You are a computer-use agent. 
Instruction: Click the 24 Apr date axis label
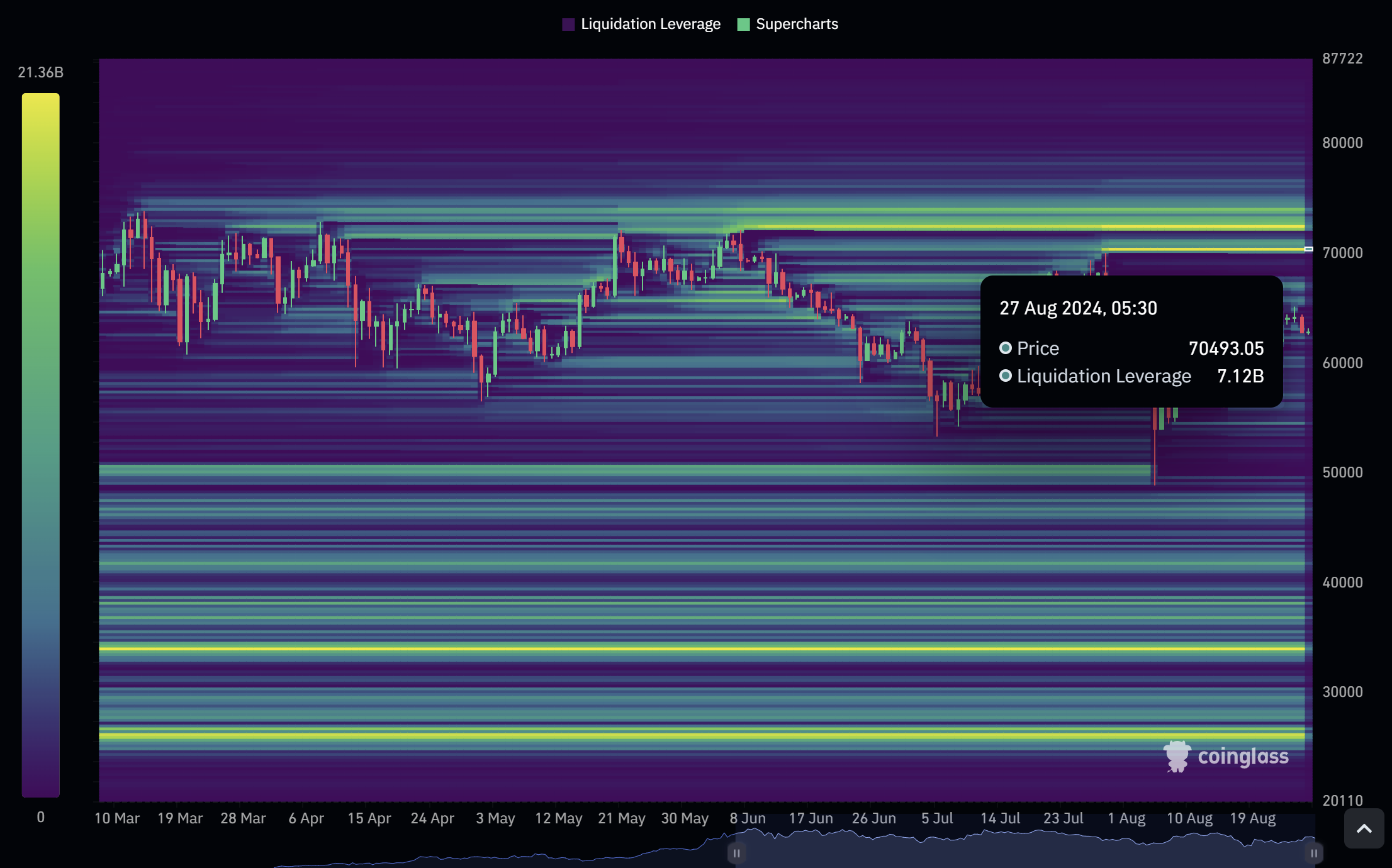point(432,818)
